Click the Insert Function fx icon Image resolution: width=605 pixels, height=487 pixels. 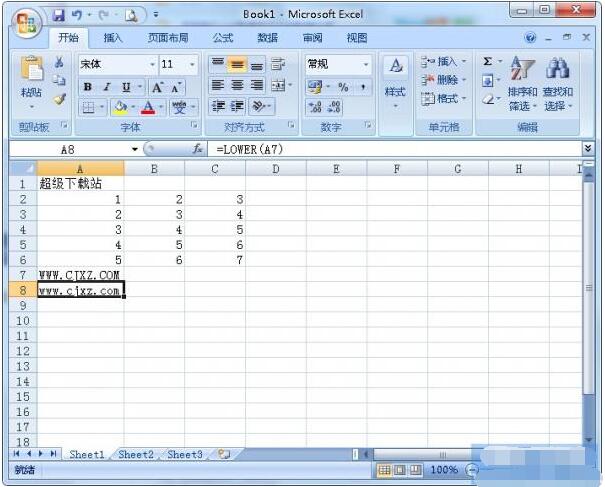pyautogui.click(x=198, y=149)
